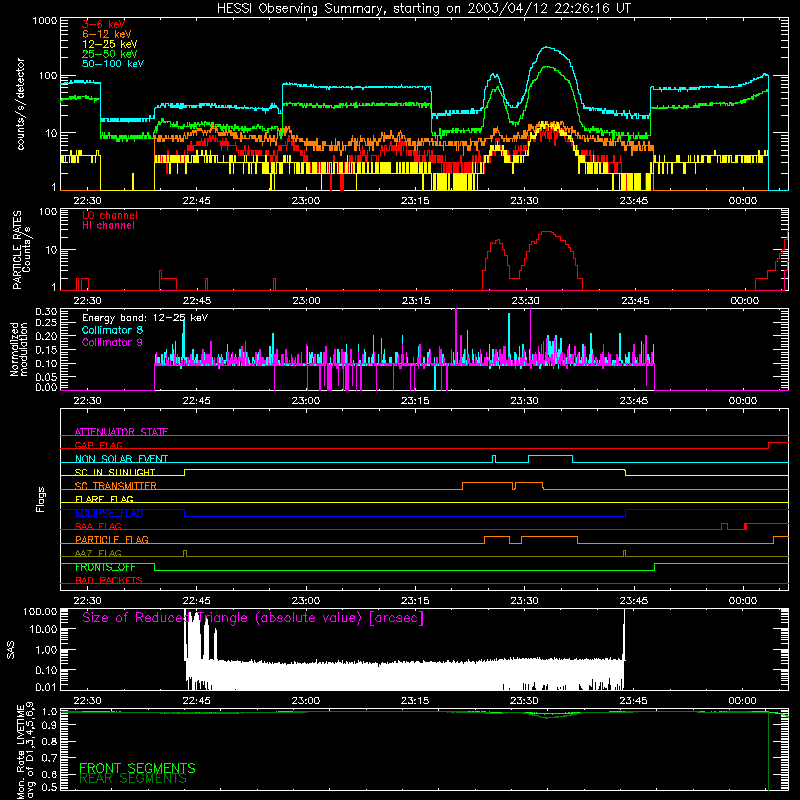Click the 0.8 tick on livetime axis
This screenshot has width=800, height=800.
click(x=49, y=741)
